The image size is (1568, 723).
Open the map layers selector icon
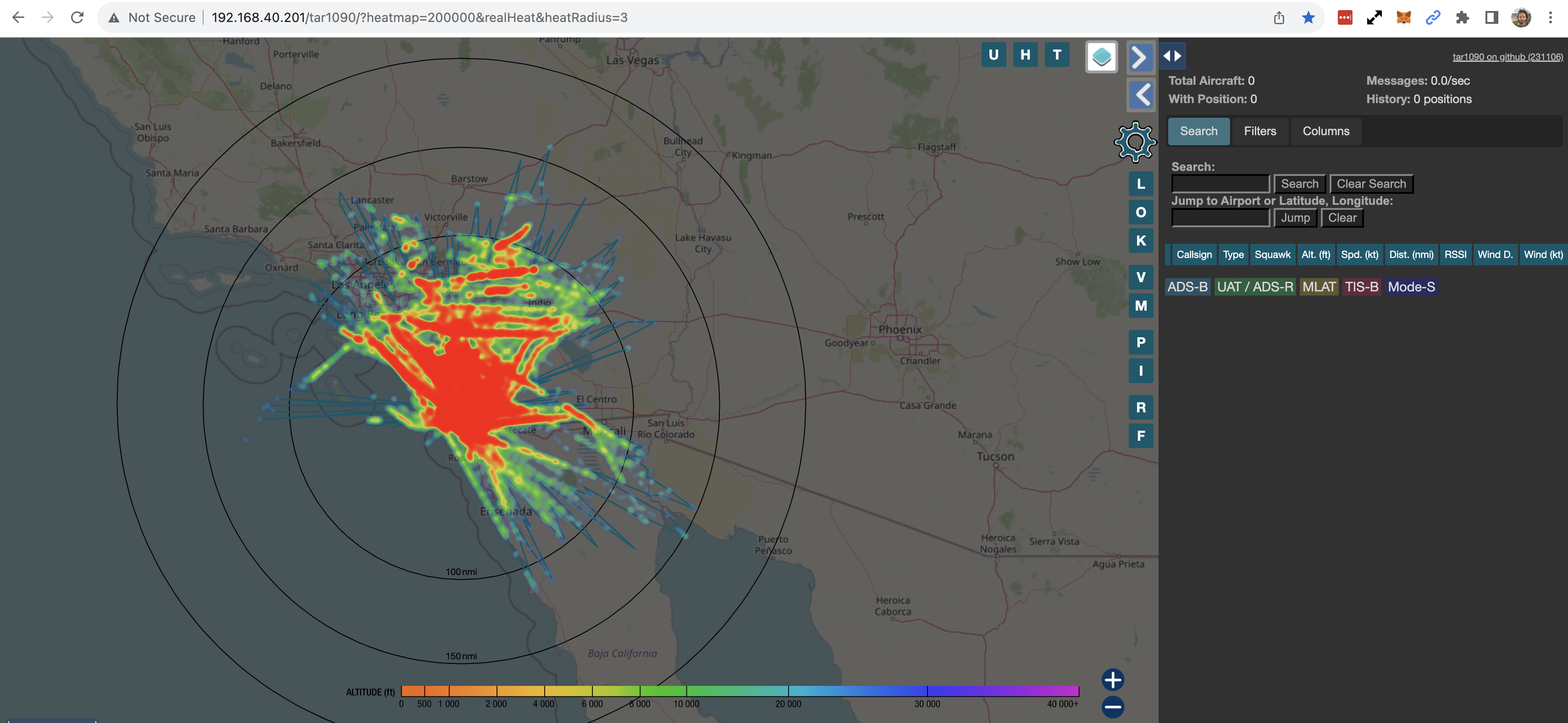[1101, 57]
